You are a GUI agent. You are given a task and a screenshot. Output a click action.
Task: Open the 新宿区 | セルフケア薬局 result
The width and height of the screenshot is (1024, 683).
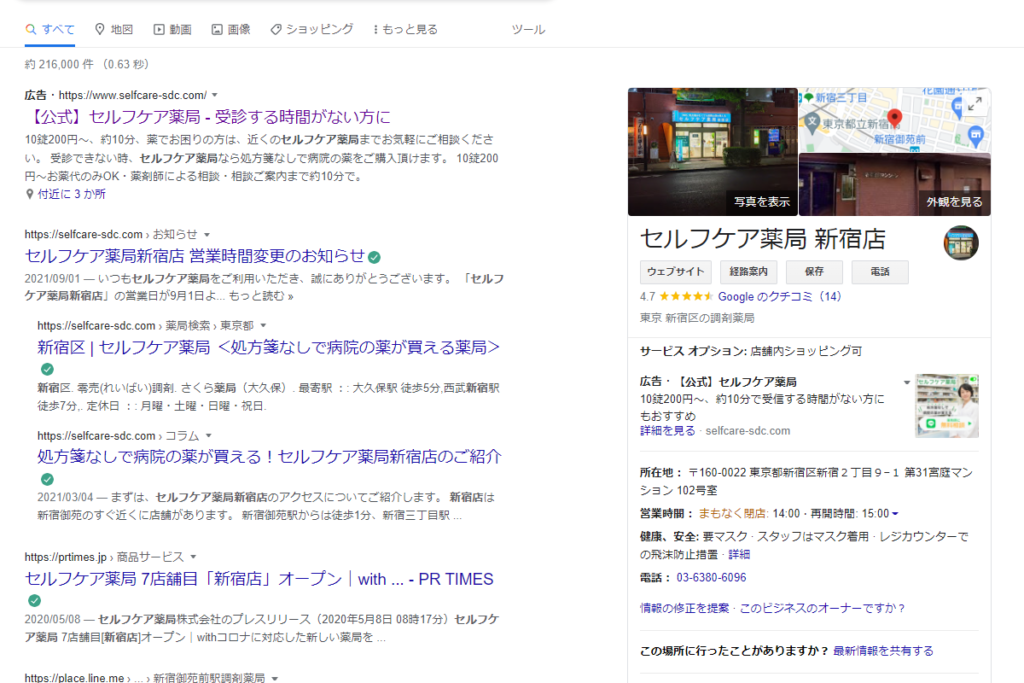(268, 347)
